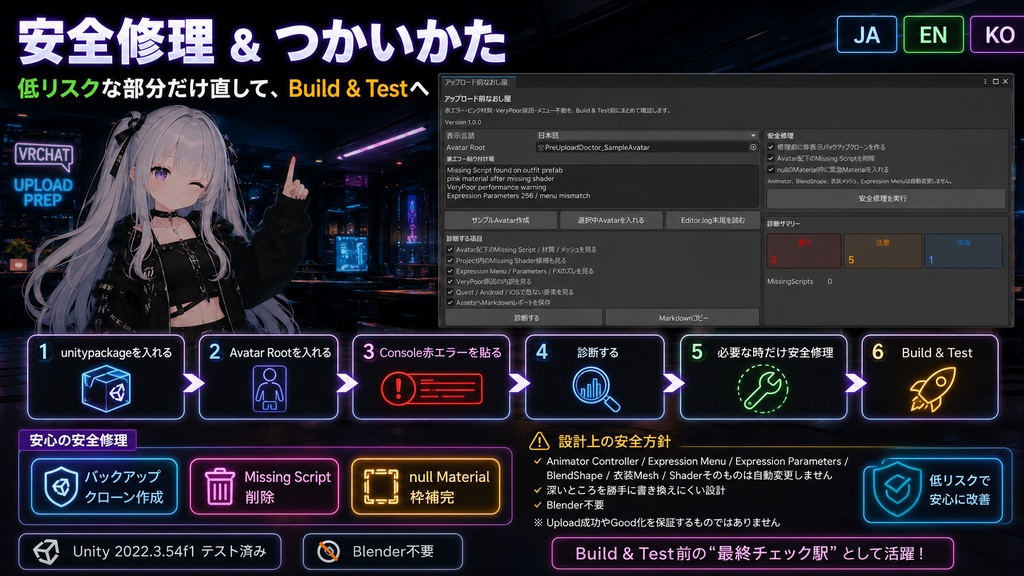1024x576 pixels.
Task: Click the Unity 2022.3.54f1 テスト済み badge
Action: click(150, 552)
